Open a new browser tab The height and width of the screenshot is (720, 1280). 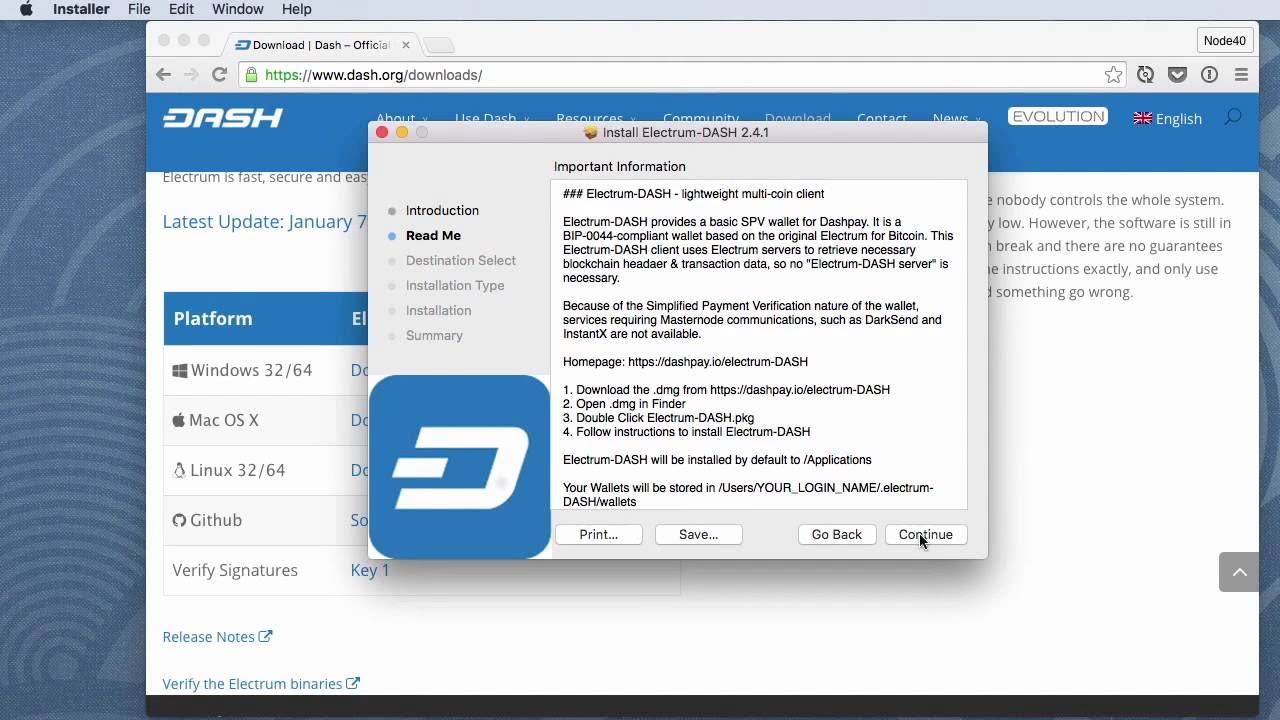click(439, 45)
